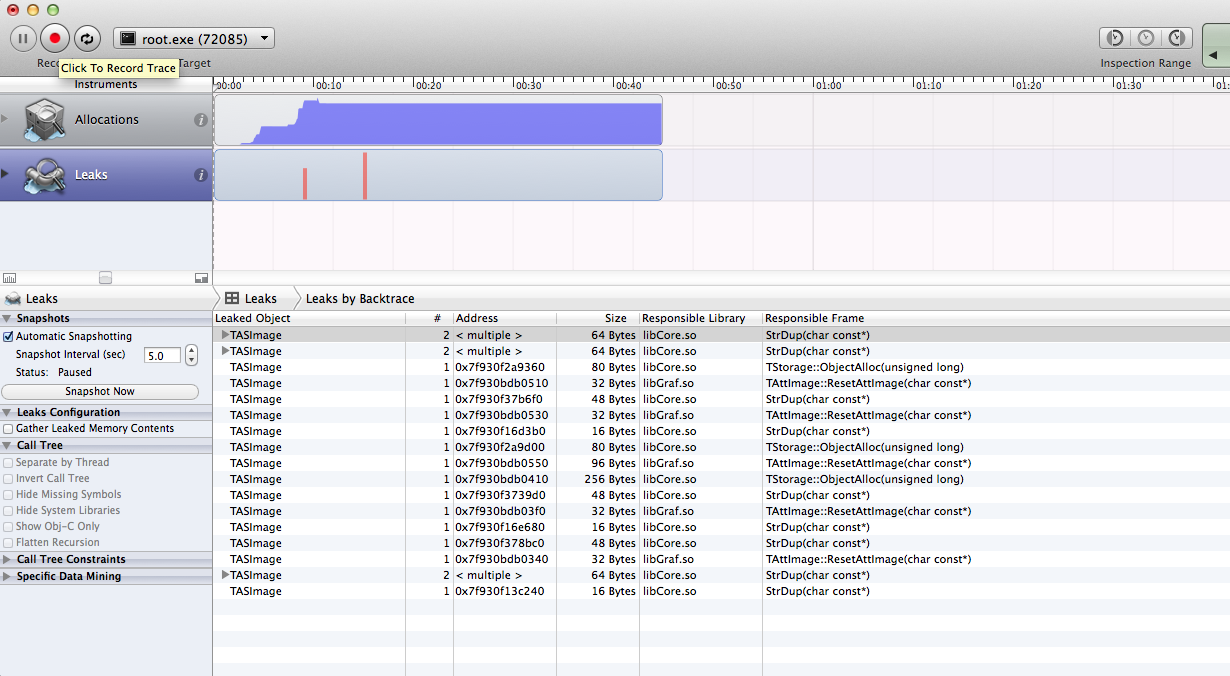1230x676 pixels.
Task: Disable Automatic Snapshotting checkbox
Action: 9,337
